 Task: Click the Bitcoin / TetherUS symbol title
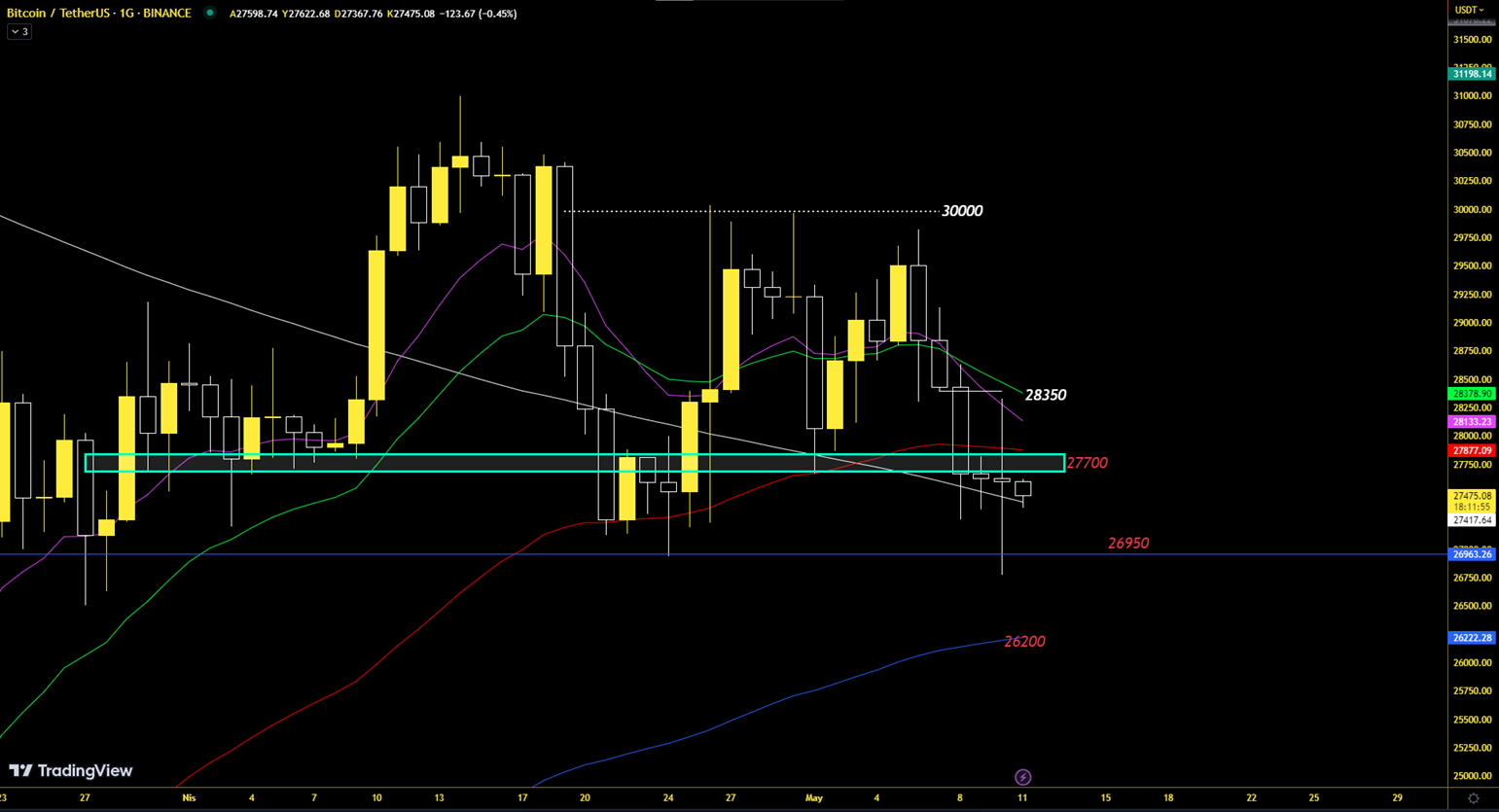click(x=98, y=14)
